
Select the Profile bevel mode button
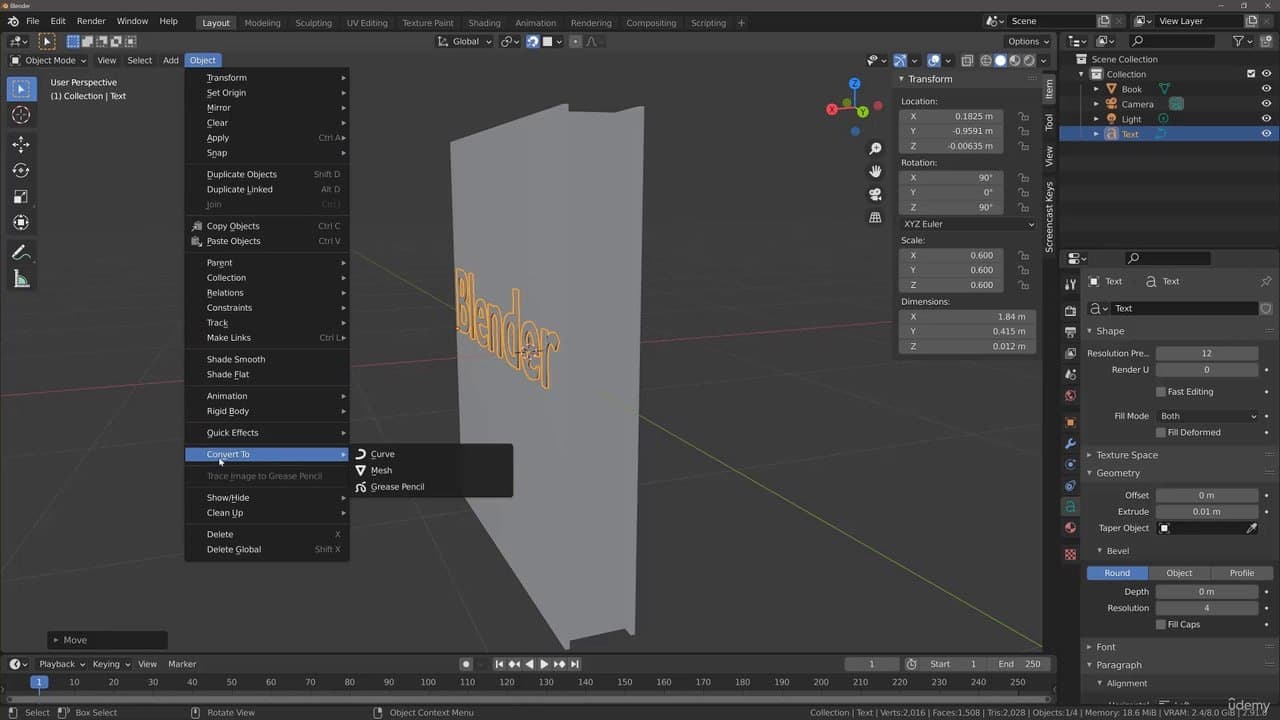[x=1241, y=573]
